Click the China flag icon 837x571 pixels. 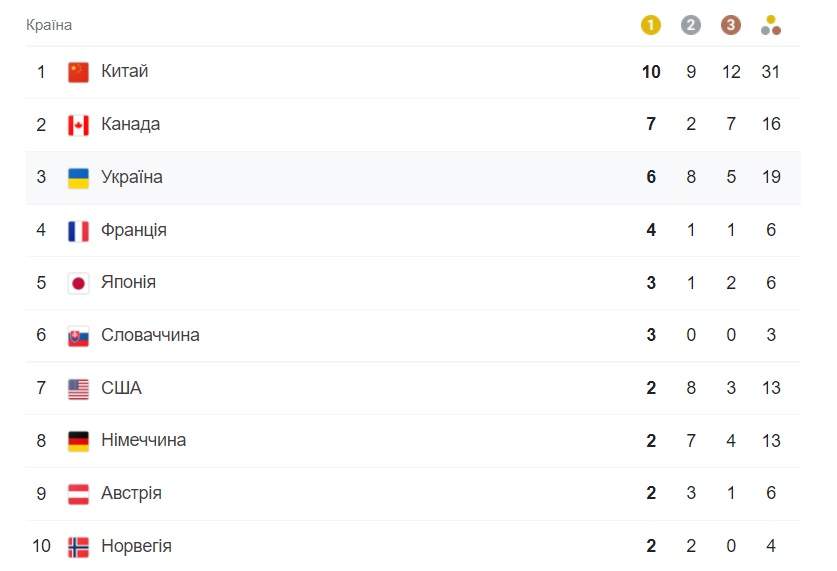tap(78, 72)
